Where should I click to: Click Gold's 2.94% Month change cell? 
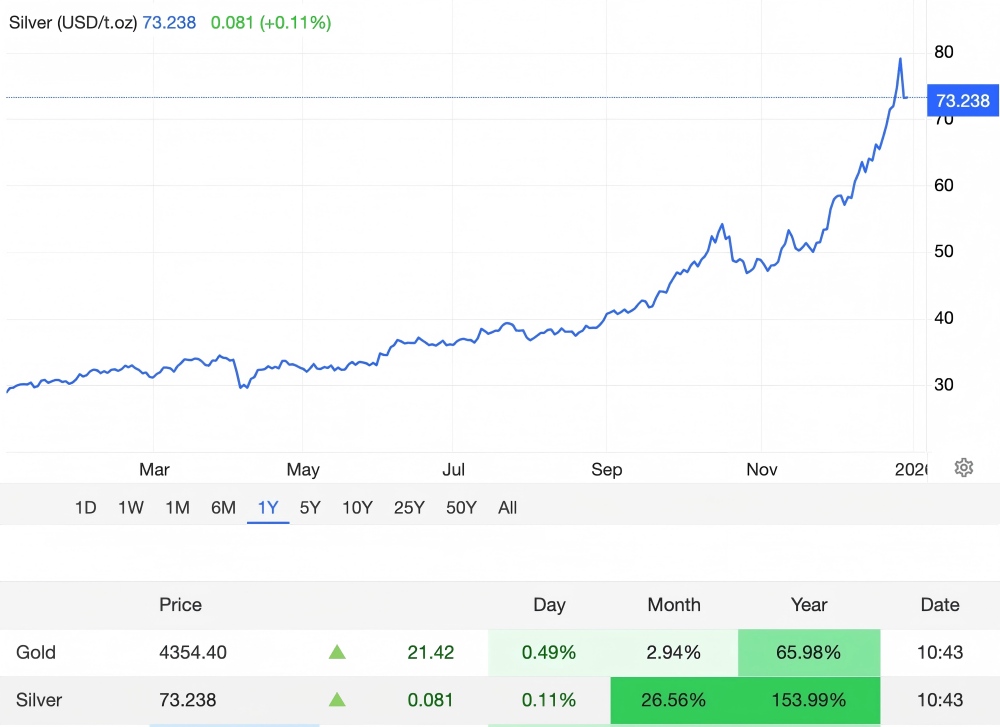pyautogui.click(x=674, y=652)
